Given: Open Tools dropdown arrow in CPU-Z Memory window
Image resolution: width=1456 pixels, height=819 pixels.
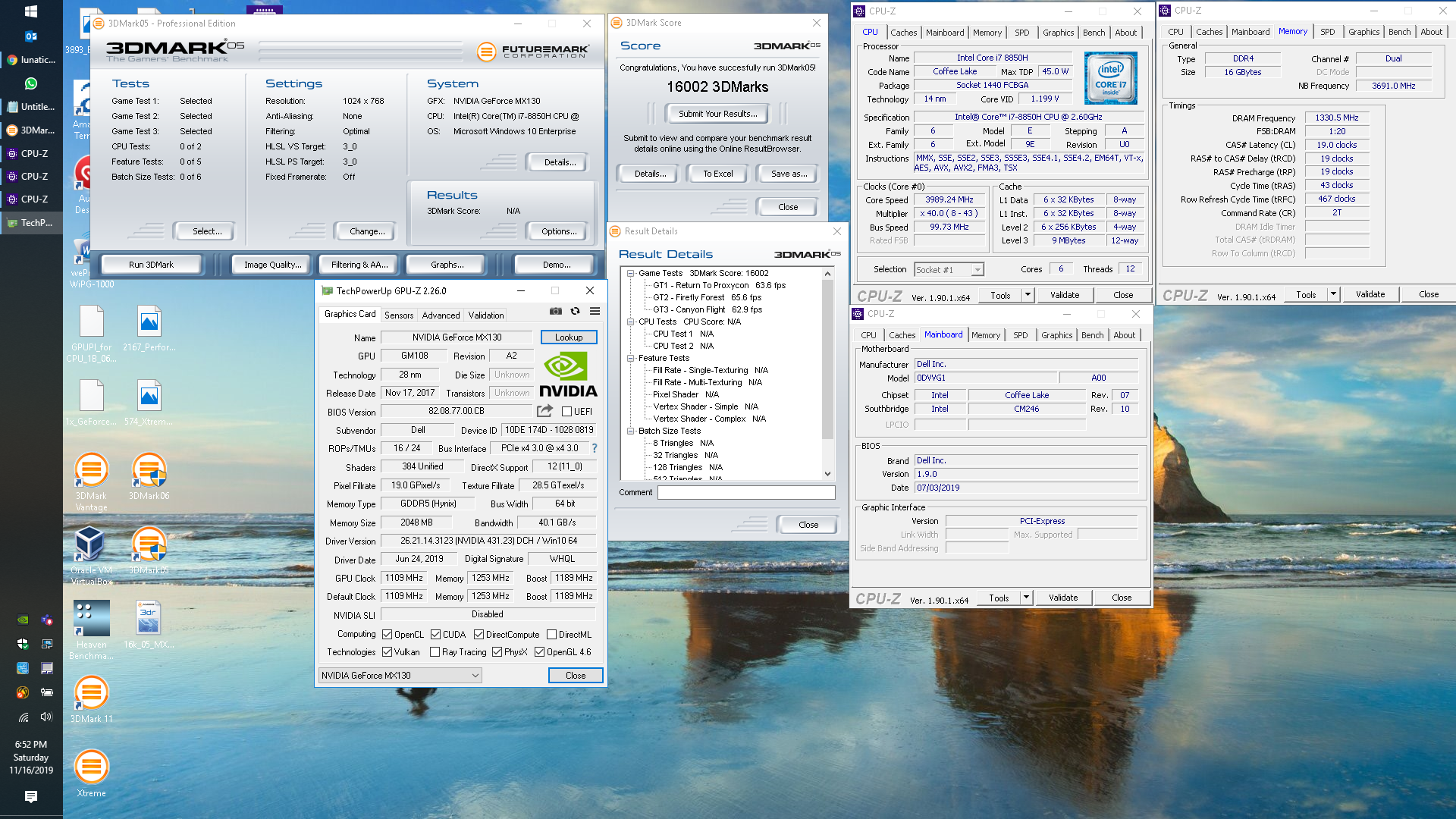Looking at the screenshot, I should (1334, 294).
